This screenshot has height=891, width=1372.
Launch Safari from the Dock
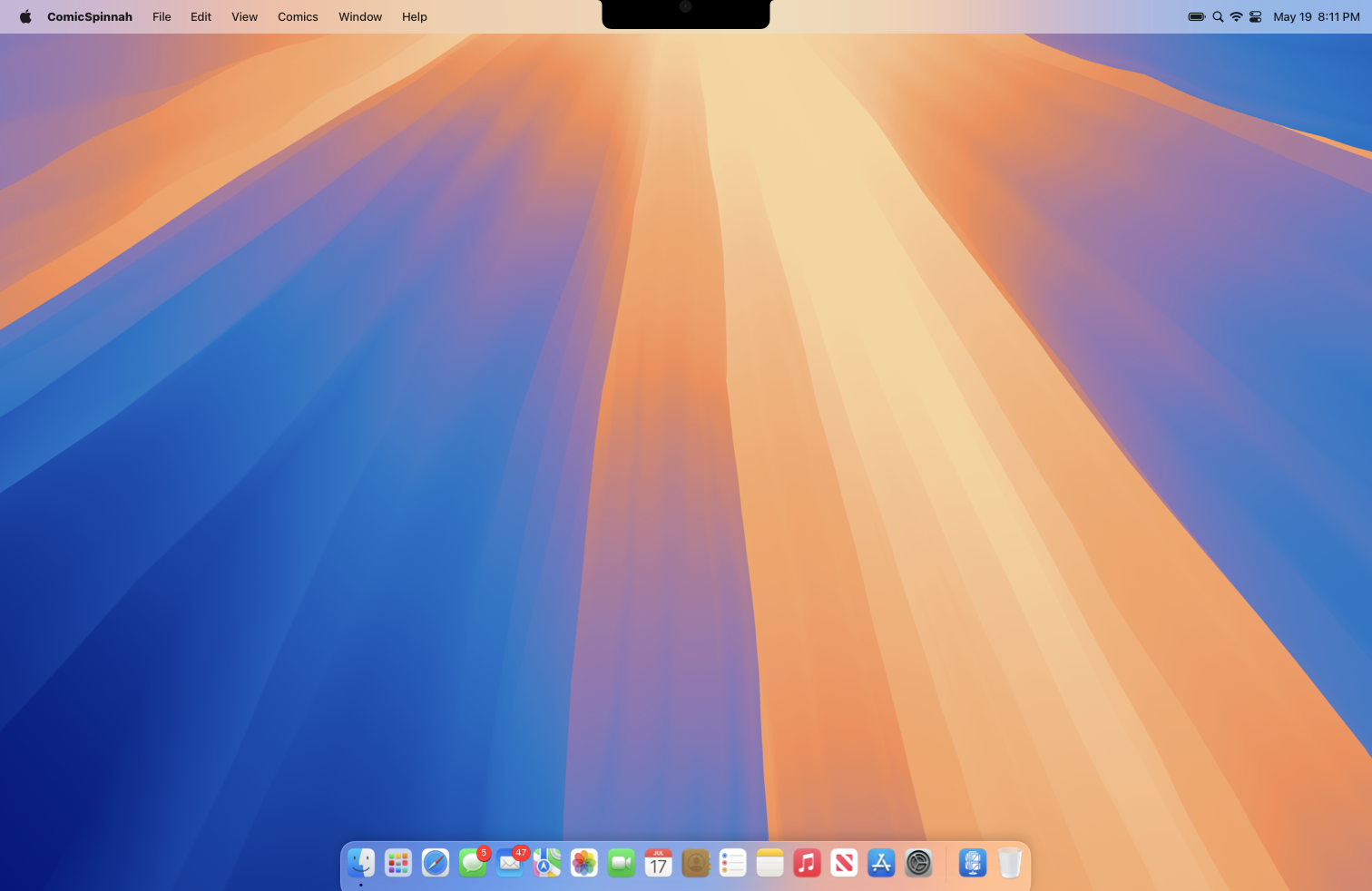click(436, 863)
